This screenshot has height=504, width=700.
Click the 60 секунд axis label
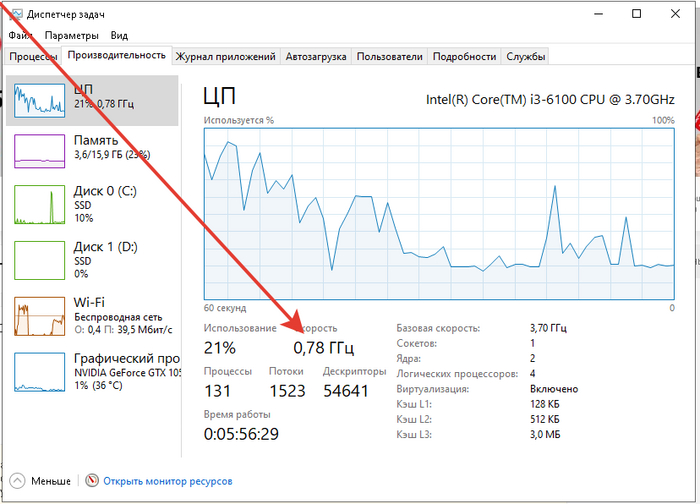(225, 308)
